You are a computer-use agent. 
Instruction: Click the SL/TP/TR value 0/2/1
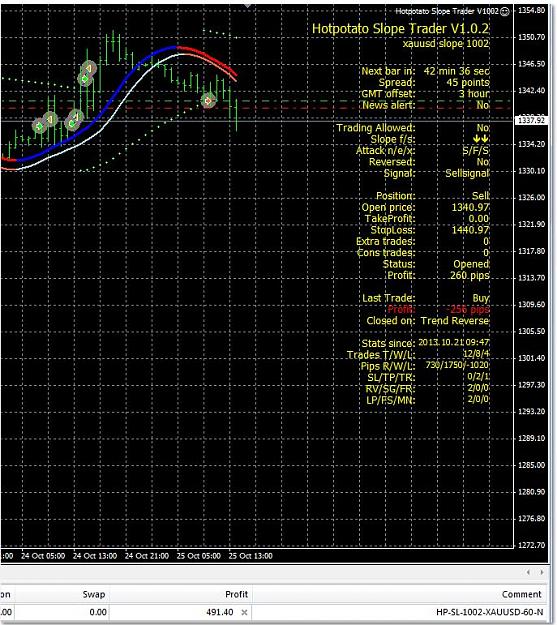click(478, 376)
